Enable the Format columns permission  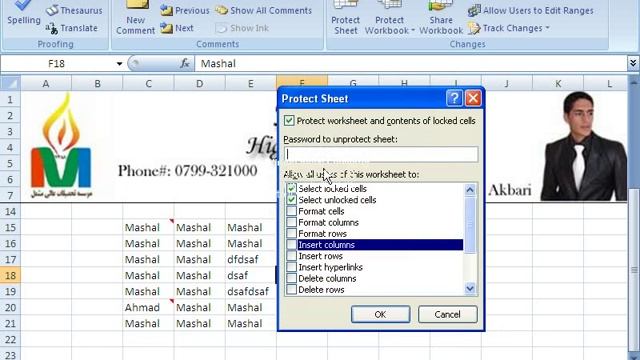tap(291, 222)
